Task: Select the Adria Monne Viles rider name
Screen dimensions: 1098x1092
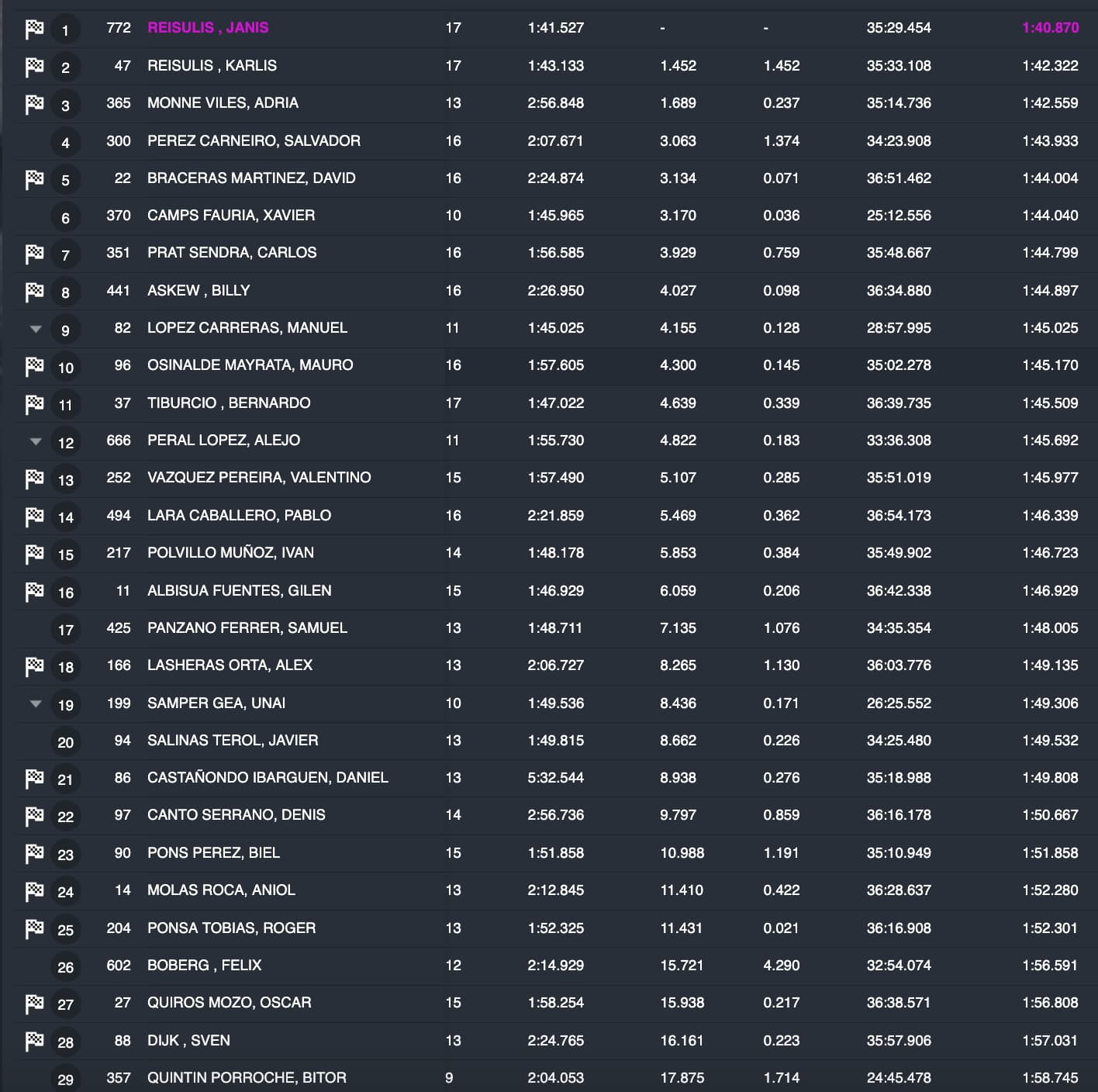Action: (x=223, y=103)
